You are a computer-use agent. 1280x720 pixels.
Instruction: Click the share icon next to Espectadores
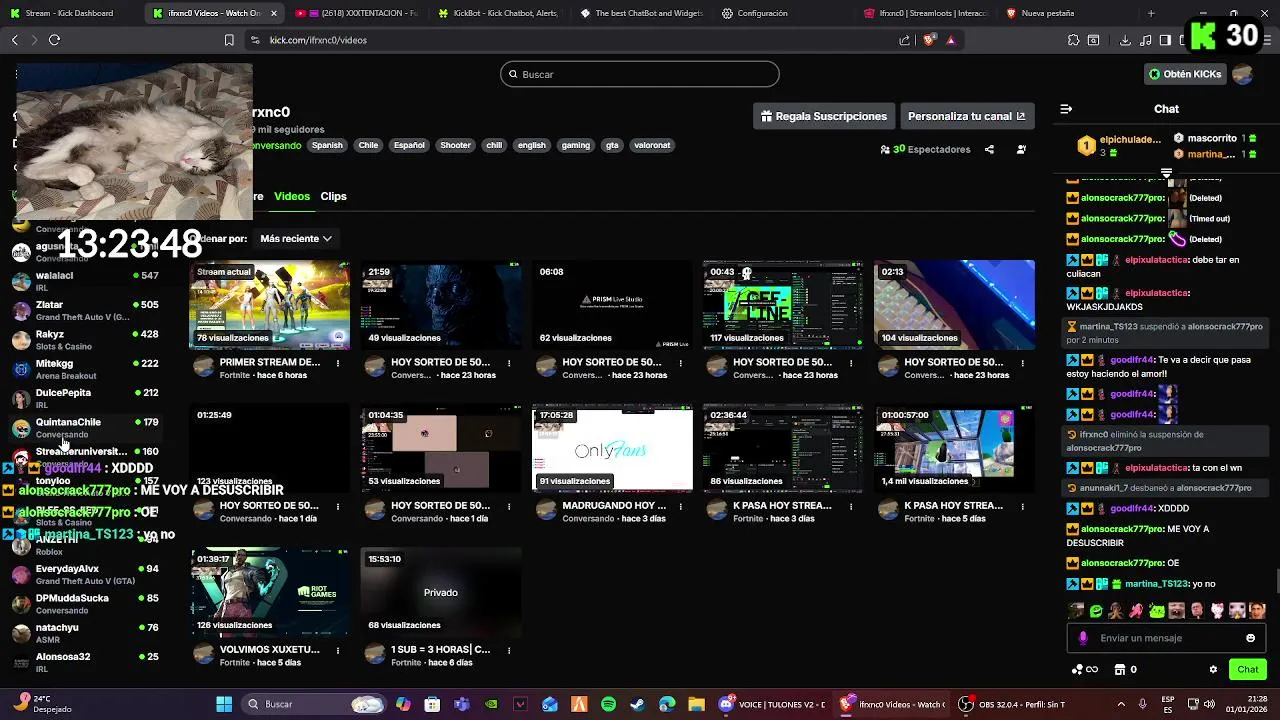(989, 149)
